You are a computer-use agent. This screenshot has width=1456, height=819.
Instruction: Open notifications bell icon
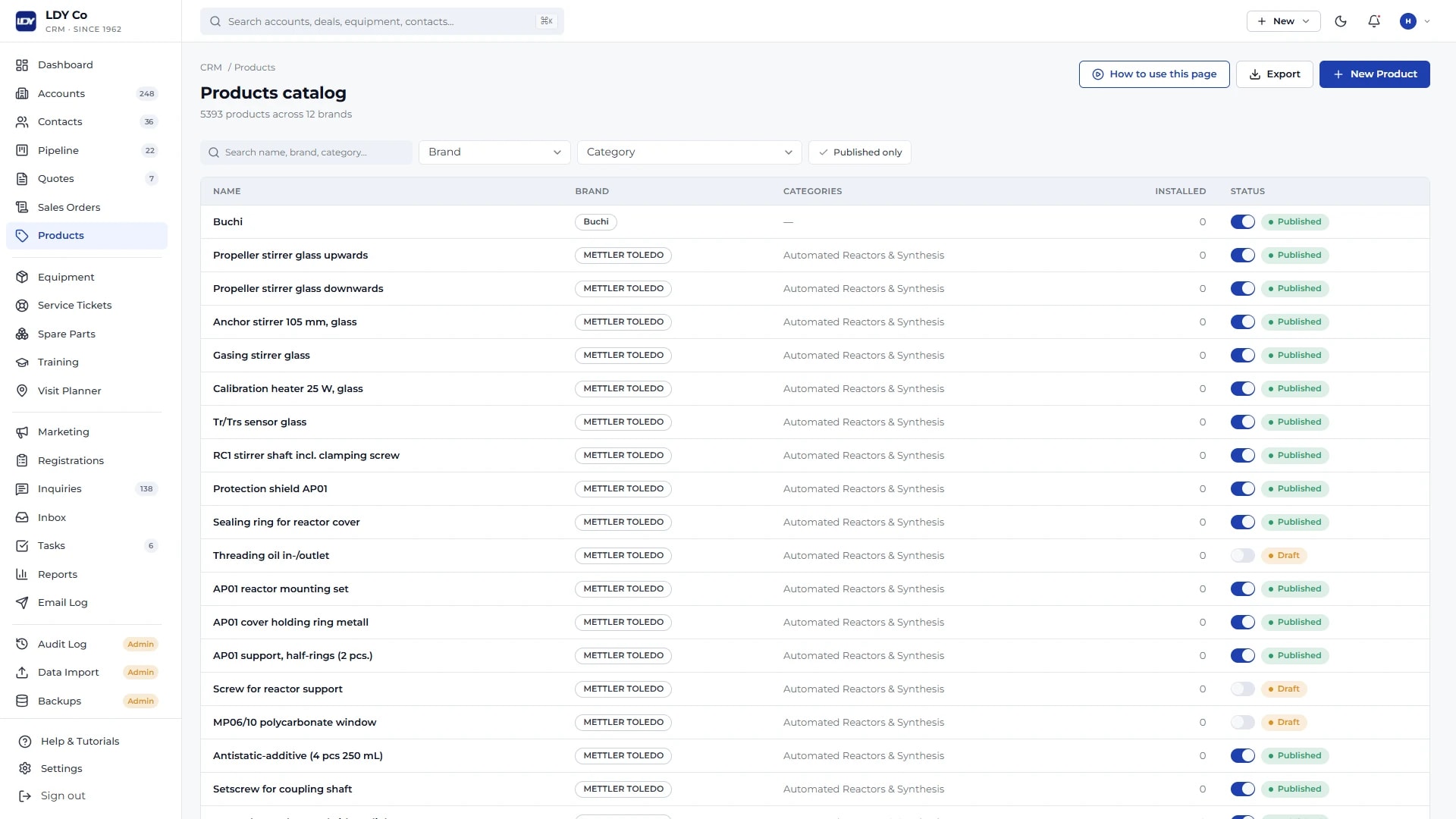tap(1374, 21)
